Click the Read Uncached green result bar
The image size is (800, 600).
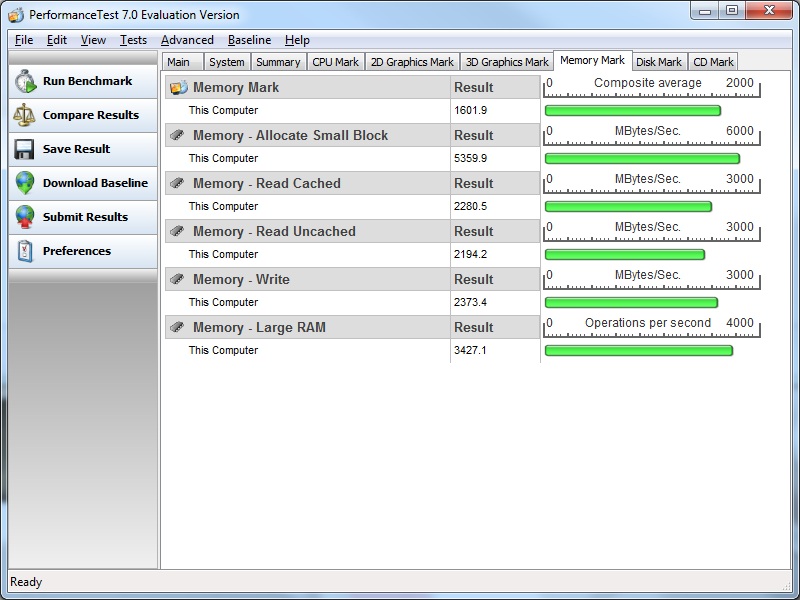pos(625,255)
